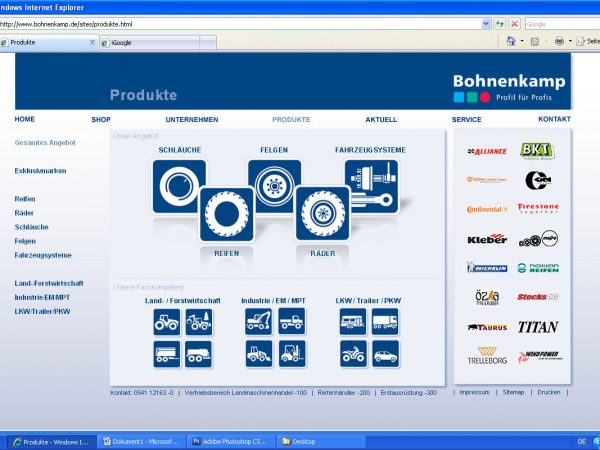Open the Continental brand logo
The height and width of the screenshot is (450, 600).
pyautogui.click(x=487, y=209)
